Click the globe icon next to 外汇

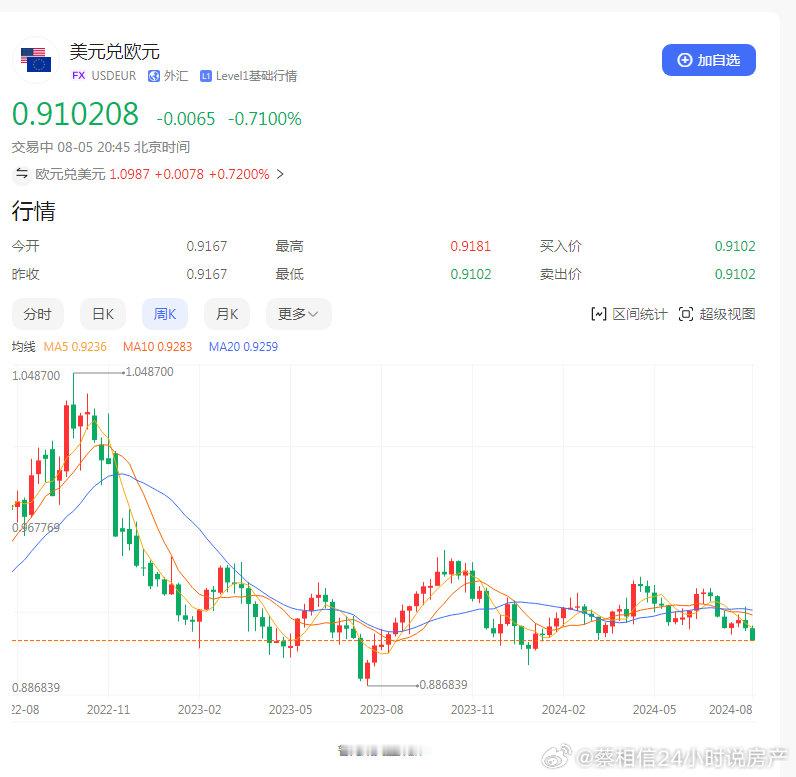click(x=154, y=76)
